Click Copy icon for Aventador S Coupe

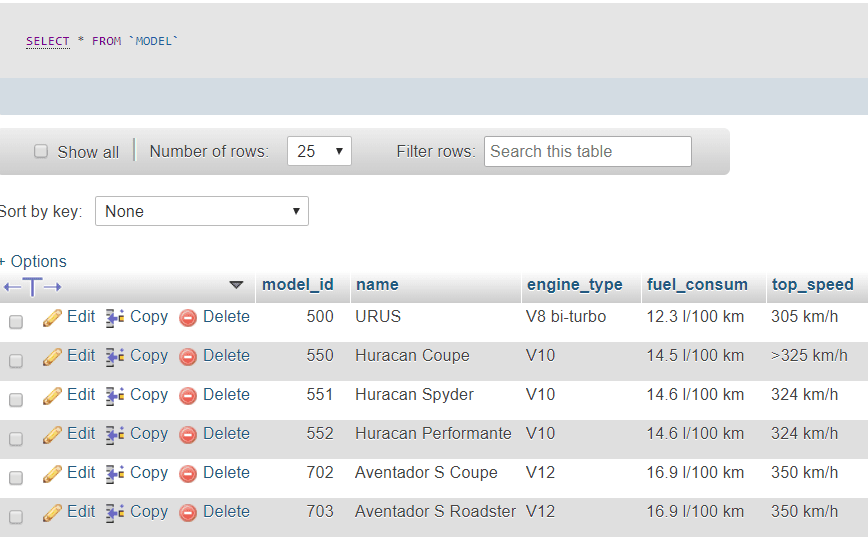click(115, 474)
